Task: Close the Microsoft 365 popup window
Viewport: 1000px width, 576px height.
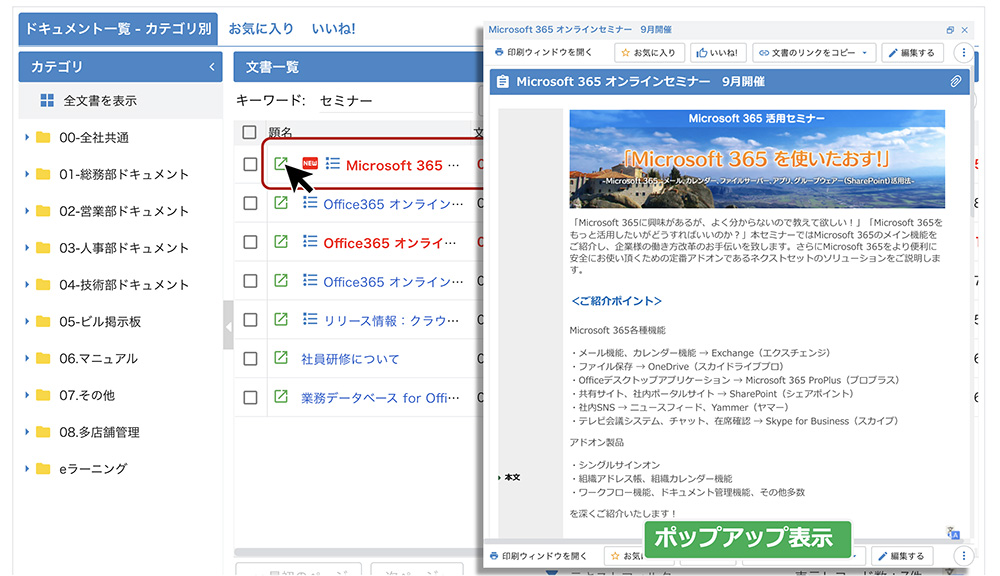Action: [965, 30]
